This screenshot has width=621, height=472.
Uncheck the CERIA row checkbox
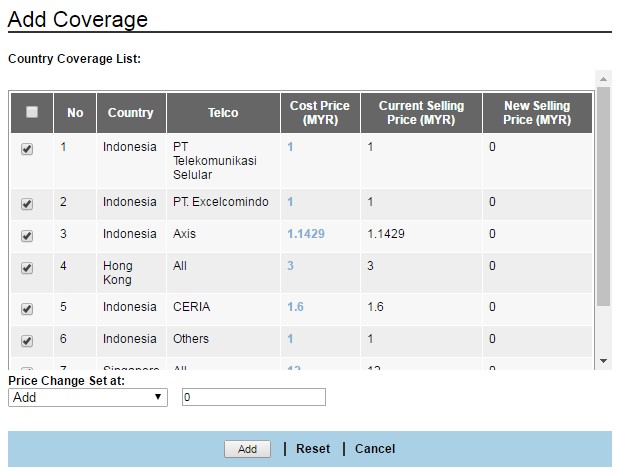point(27,309)
